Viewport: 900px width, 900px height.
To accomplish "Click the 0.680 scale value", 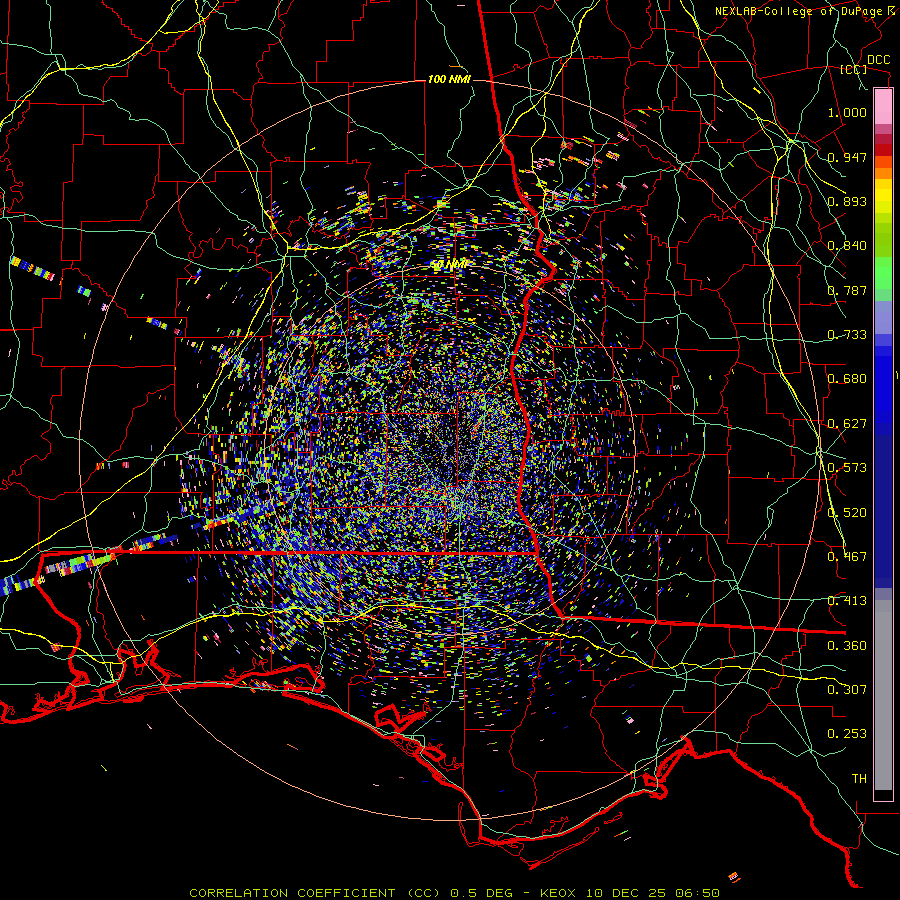I will coord(847,379).
